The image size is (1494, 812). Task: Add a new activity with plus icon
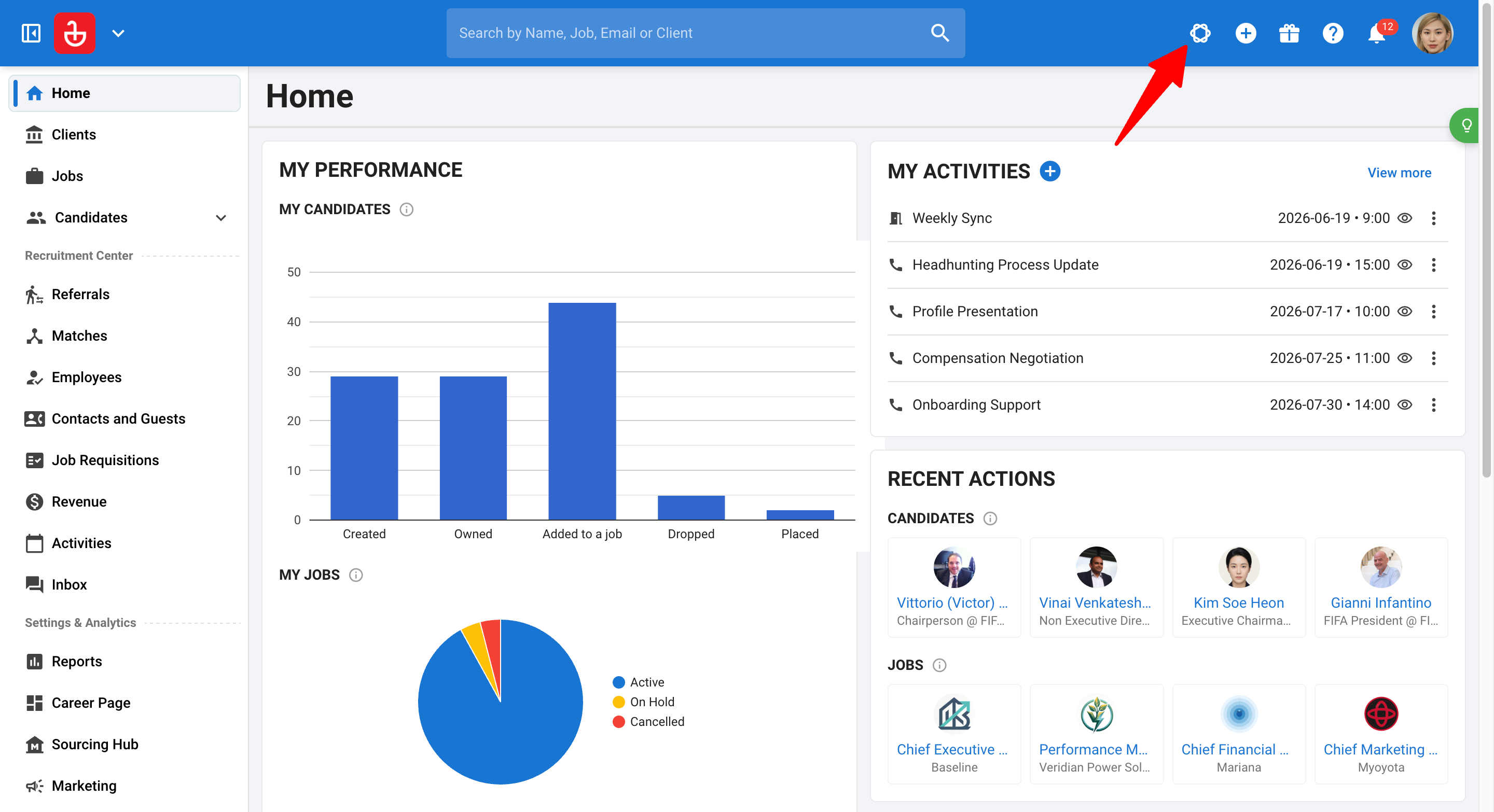coord(1050,172)
